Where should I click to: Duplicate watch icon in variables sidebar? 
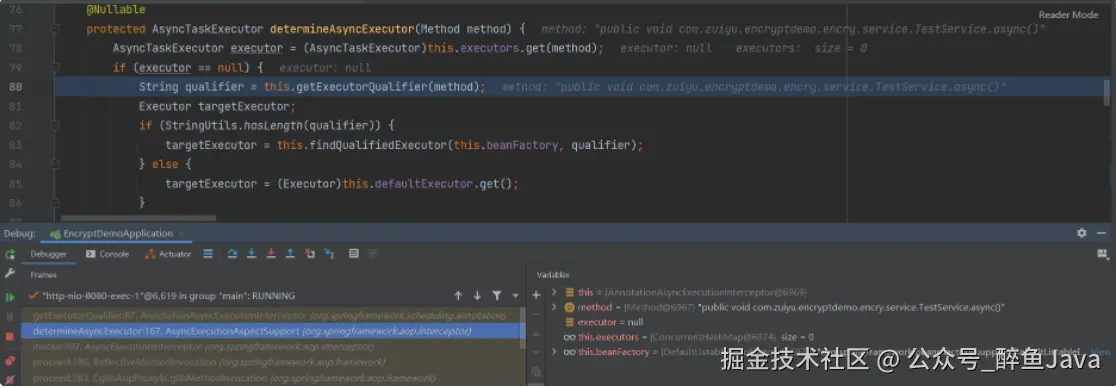536,372
